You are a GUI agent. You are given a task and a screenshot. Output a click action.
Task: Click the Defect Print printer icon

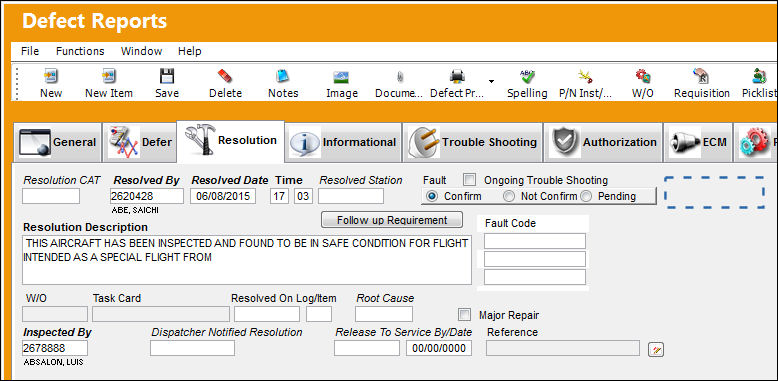click(457, 76)
